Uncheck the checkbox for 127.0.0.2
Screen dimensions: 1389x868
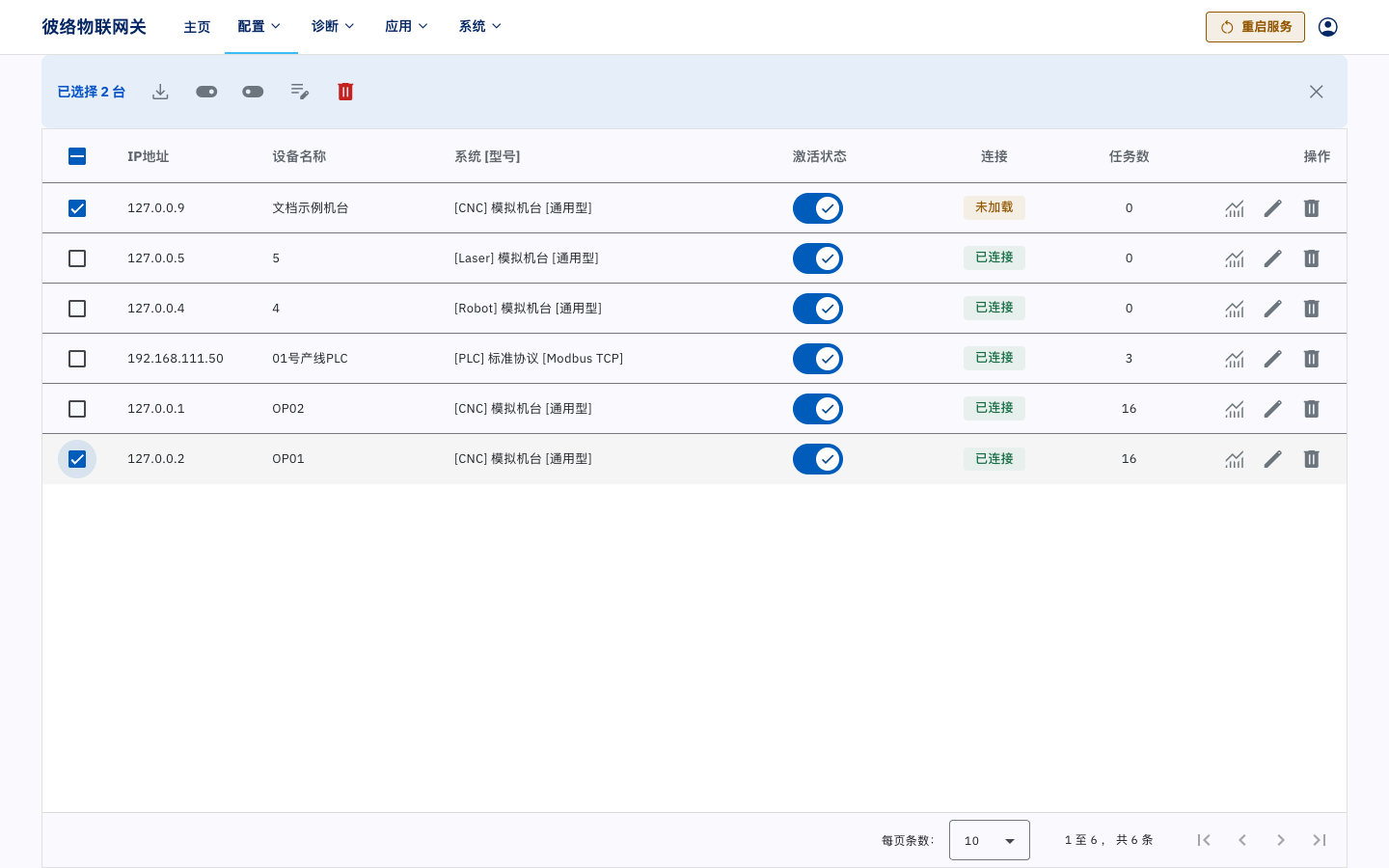(77, 459)
